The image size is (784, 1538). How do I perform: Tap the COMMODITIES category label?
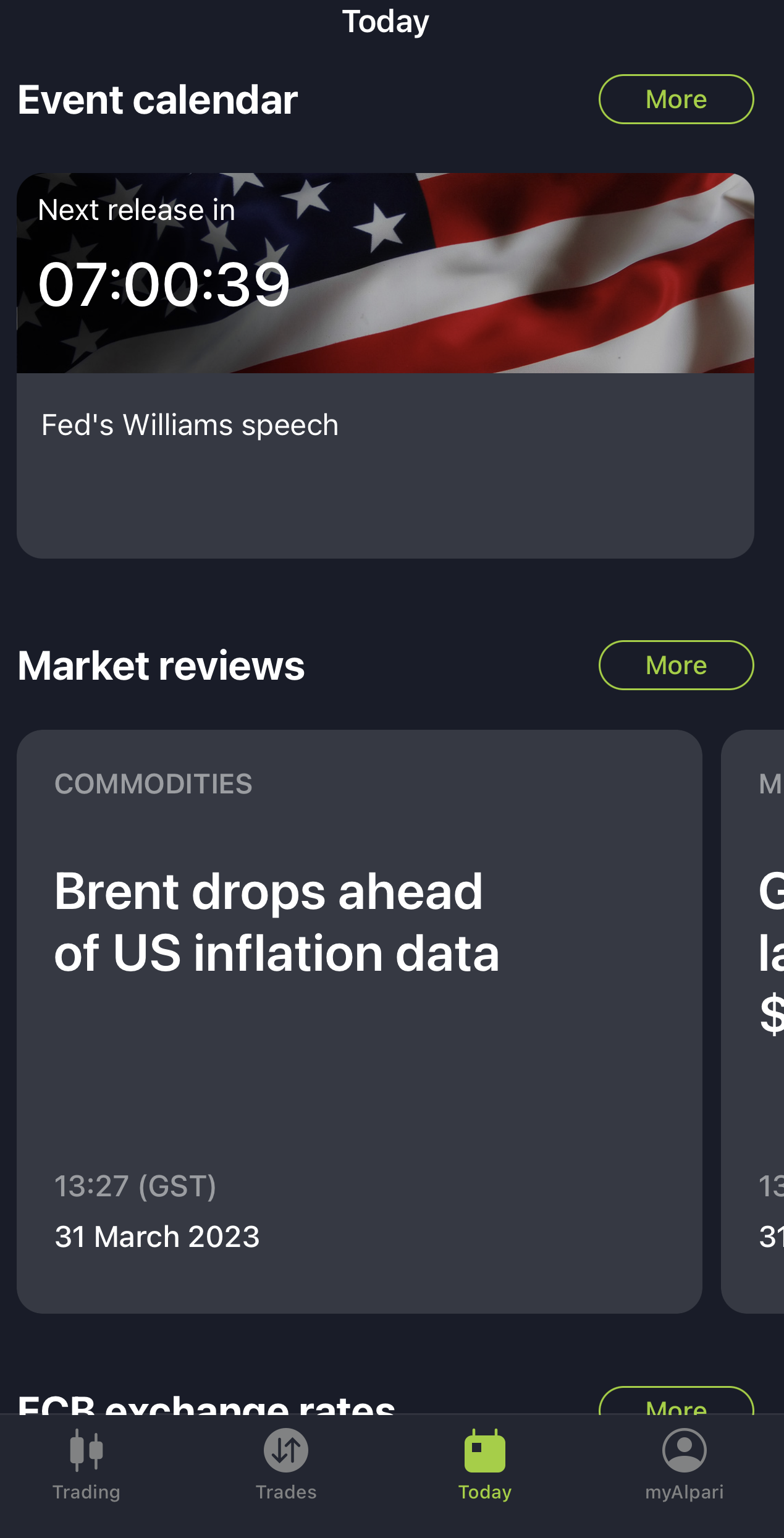tap(153, 784)
